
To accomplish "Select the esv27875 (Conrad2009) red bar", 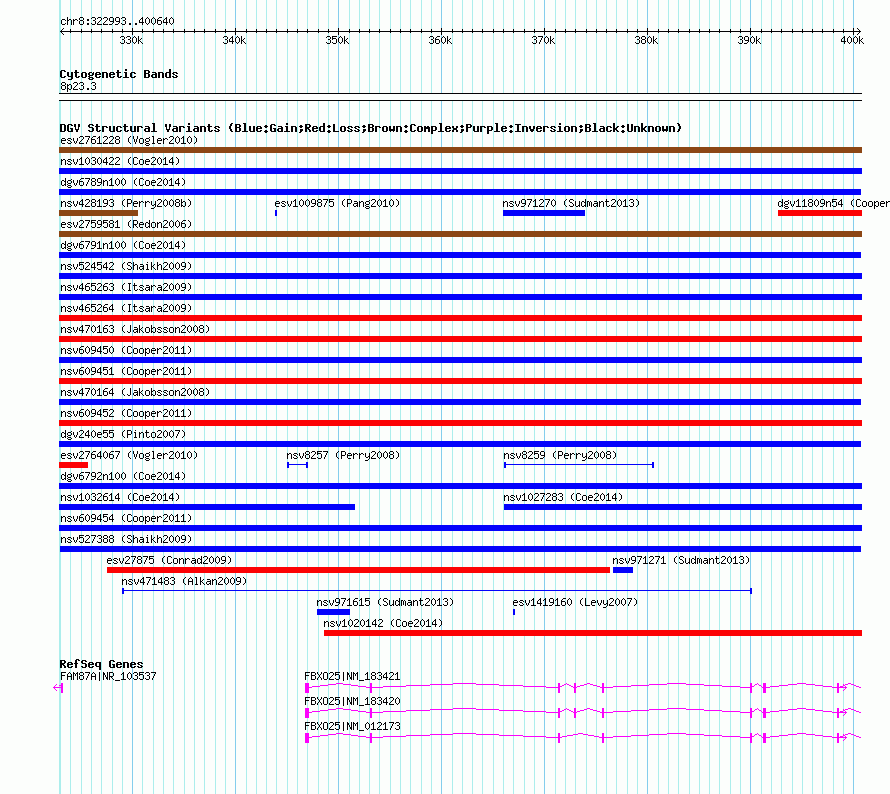I will coord(358,570).
